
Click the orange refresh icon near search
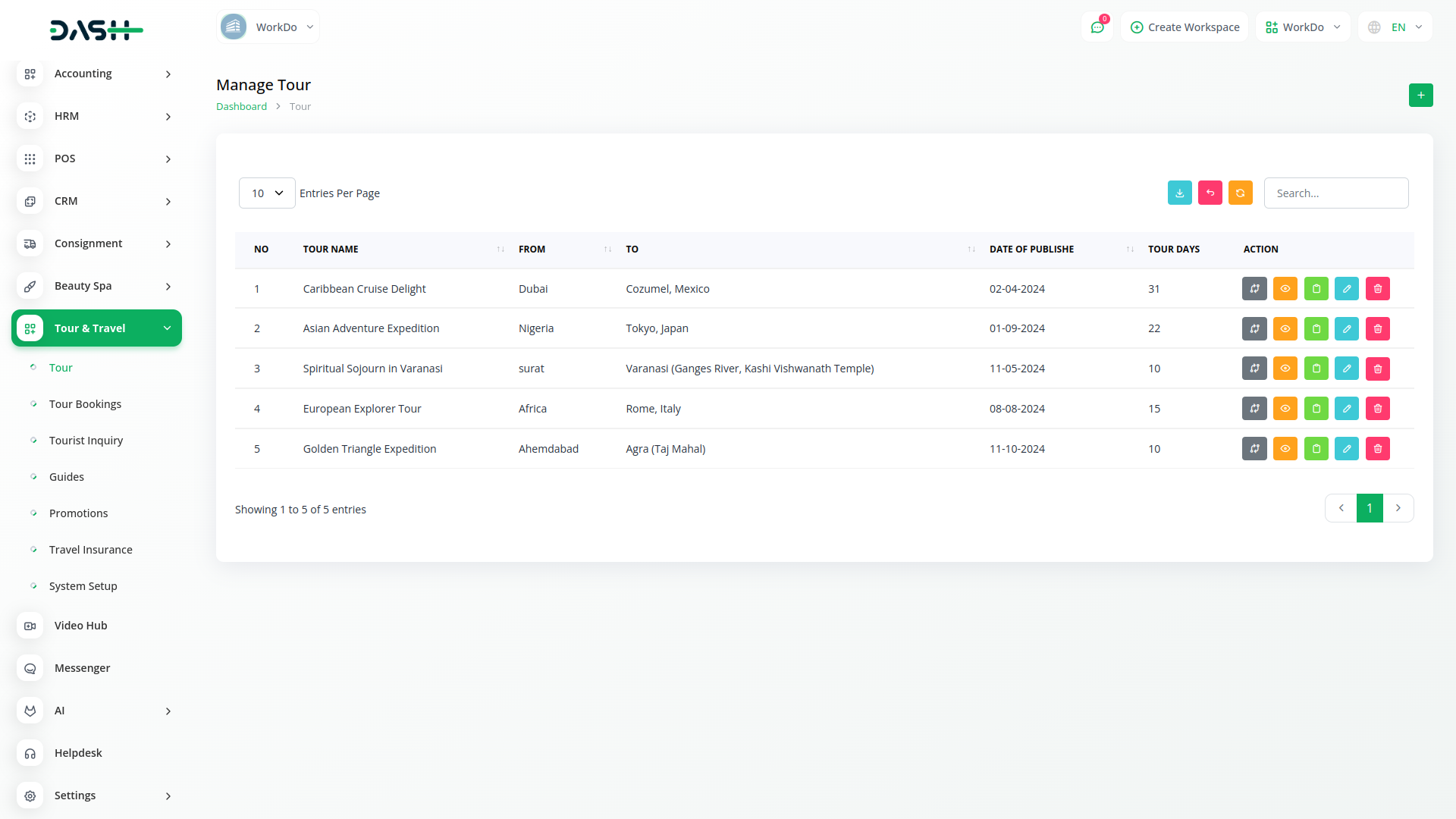[x=1240, y=193]
